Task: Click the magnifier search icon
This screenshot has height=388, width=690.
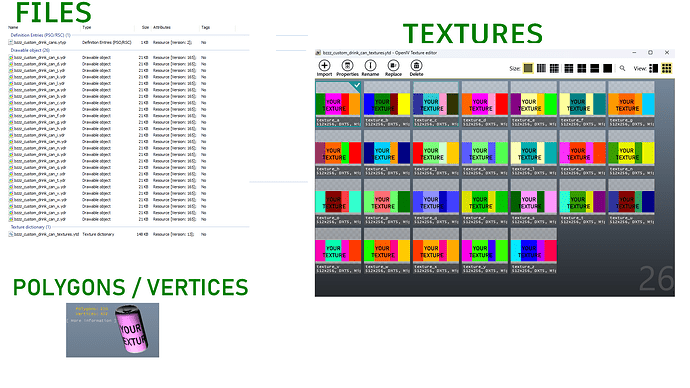Action: pyautogui.click(x=622, y=68)
